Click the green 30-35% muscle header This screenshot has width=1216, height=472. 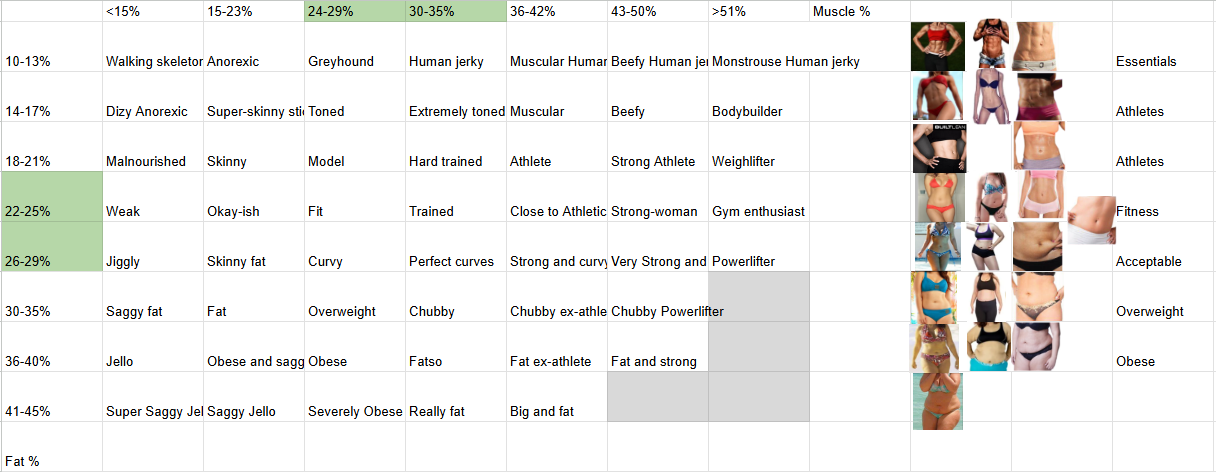pyautogui.click(x=456, y=11)
